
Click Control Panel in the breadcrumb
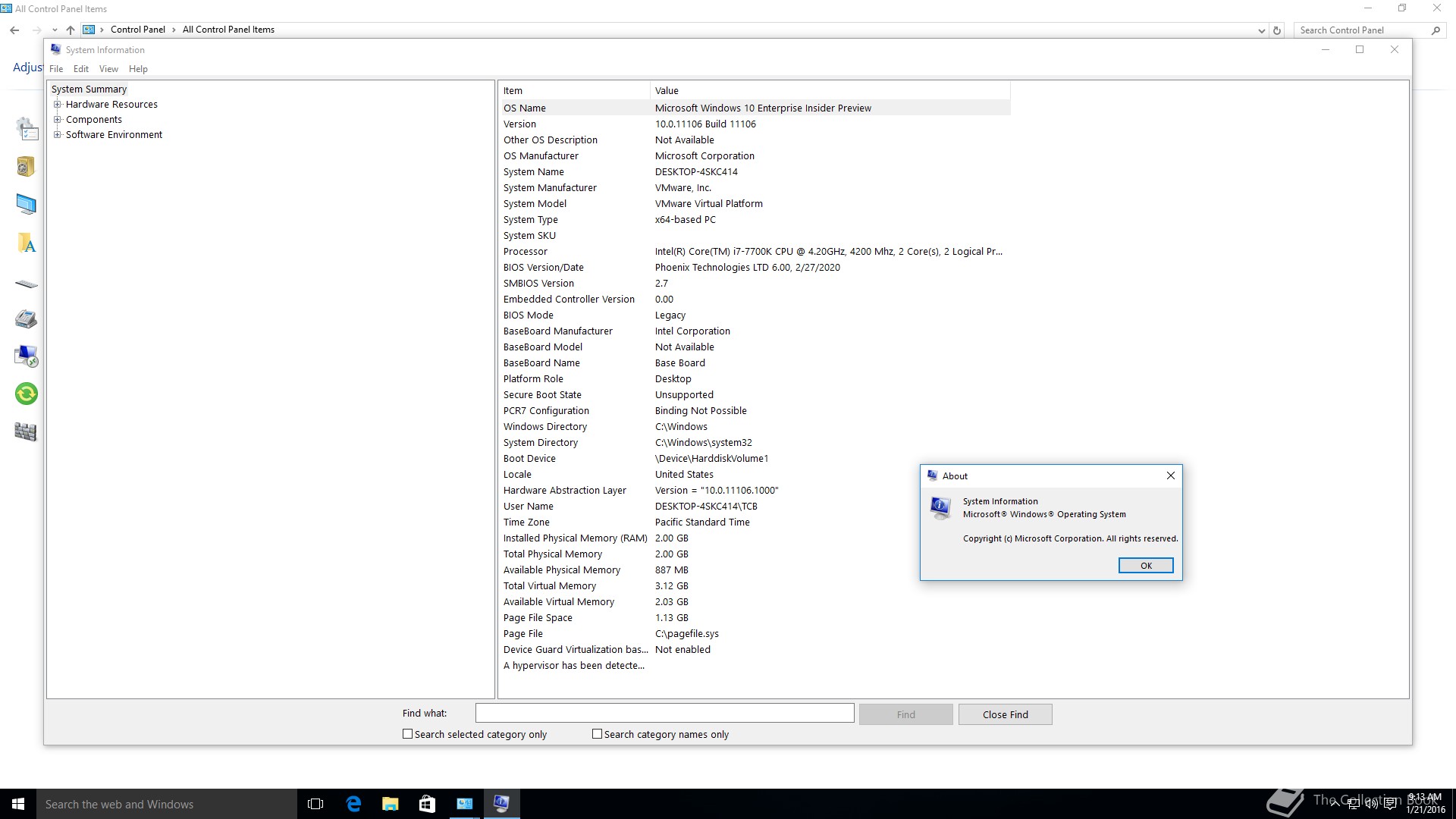(137, 30)
